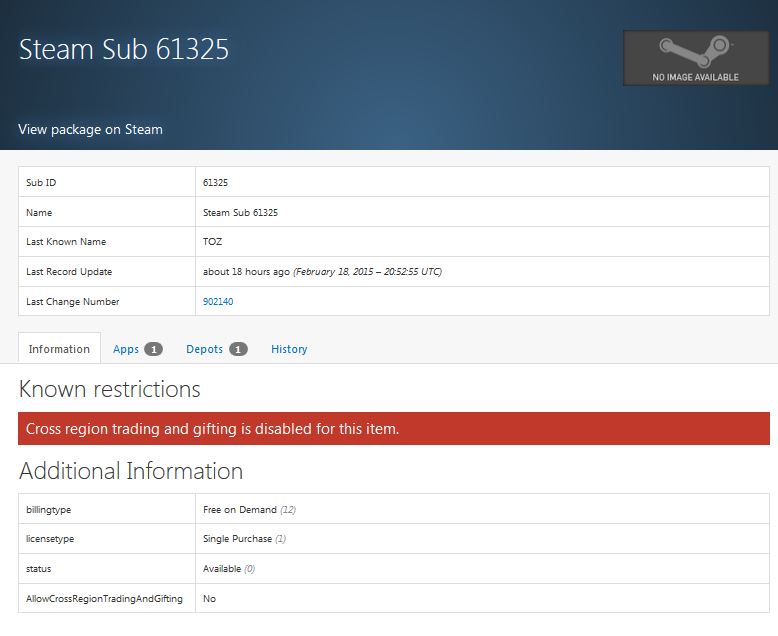Click the 'Last Record Update' row label
The image size is (778, 636).
(69, 272)
